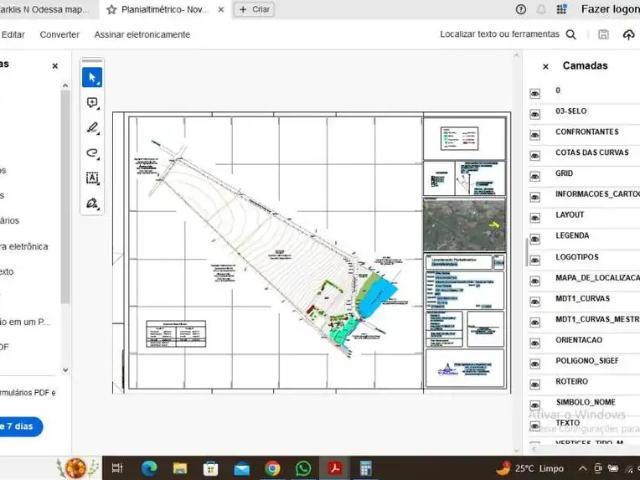Click the save disk icon
640x480 pixels.
pyautogui.click(x=603, y=35)
